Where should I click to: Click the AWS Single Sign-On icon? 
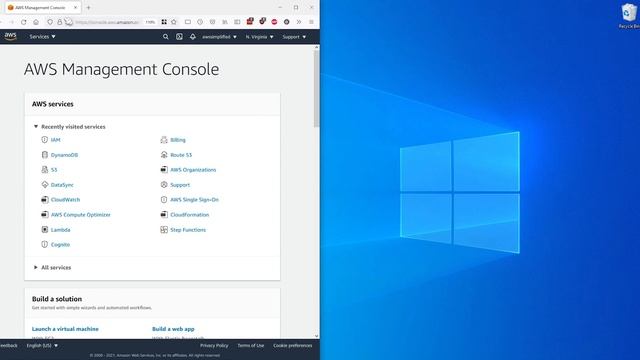click(164, 200)
